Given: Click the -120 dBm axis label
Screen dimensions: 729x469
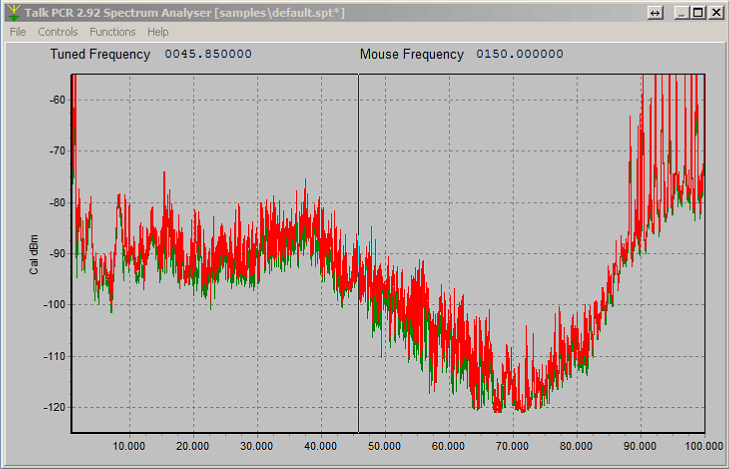Looking at the screenshot, I should (x=55, y=408).
